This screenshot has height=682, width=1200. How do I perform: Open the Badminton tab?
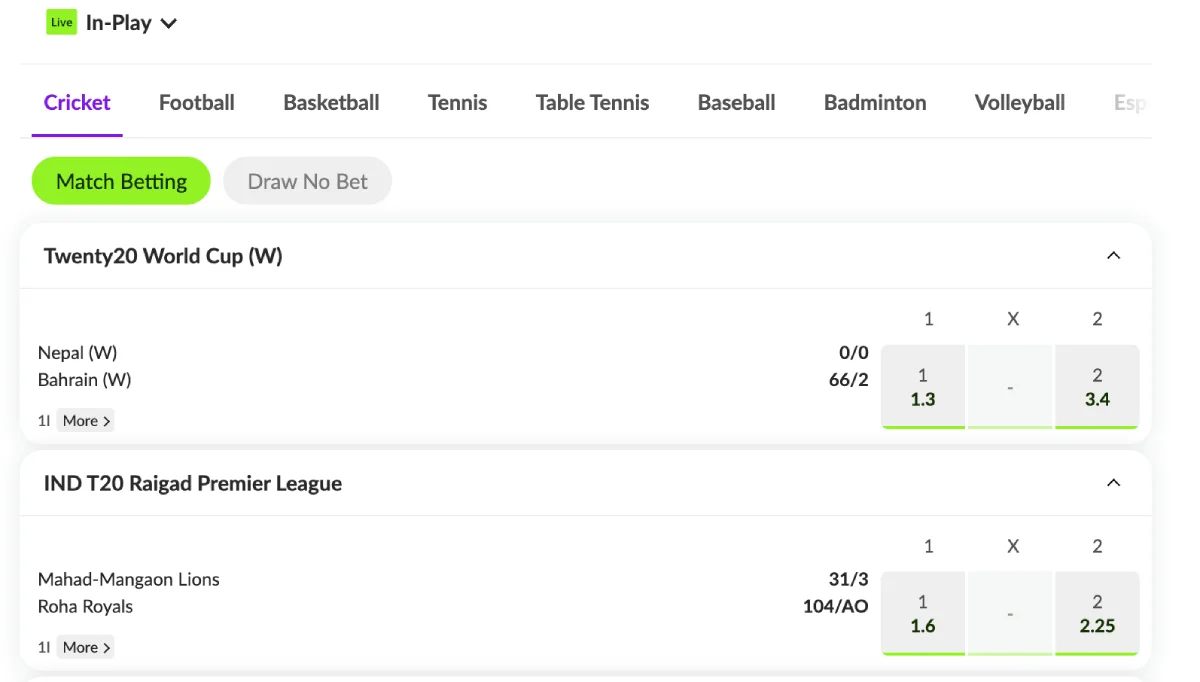click(x=875, y=103)
